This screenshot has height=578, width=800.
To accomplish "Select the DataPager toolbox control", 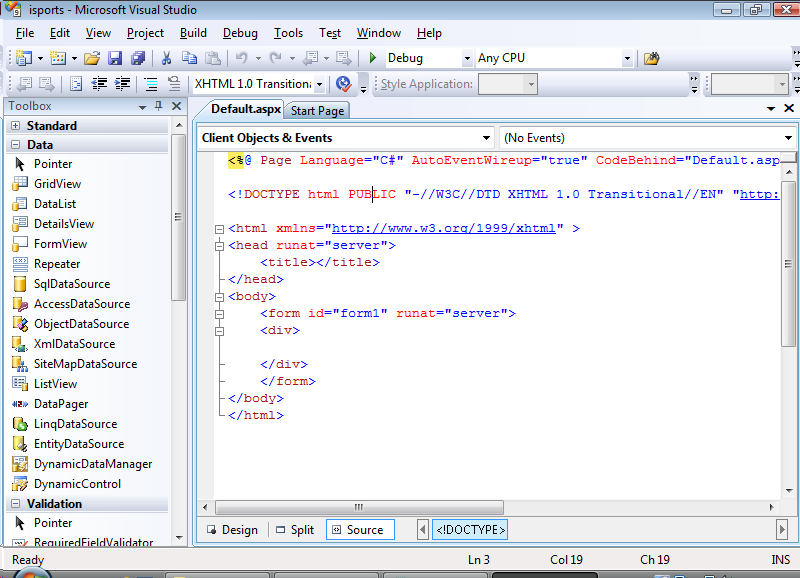I will [61, 404].
